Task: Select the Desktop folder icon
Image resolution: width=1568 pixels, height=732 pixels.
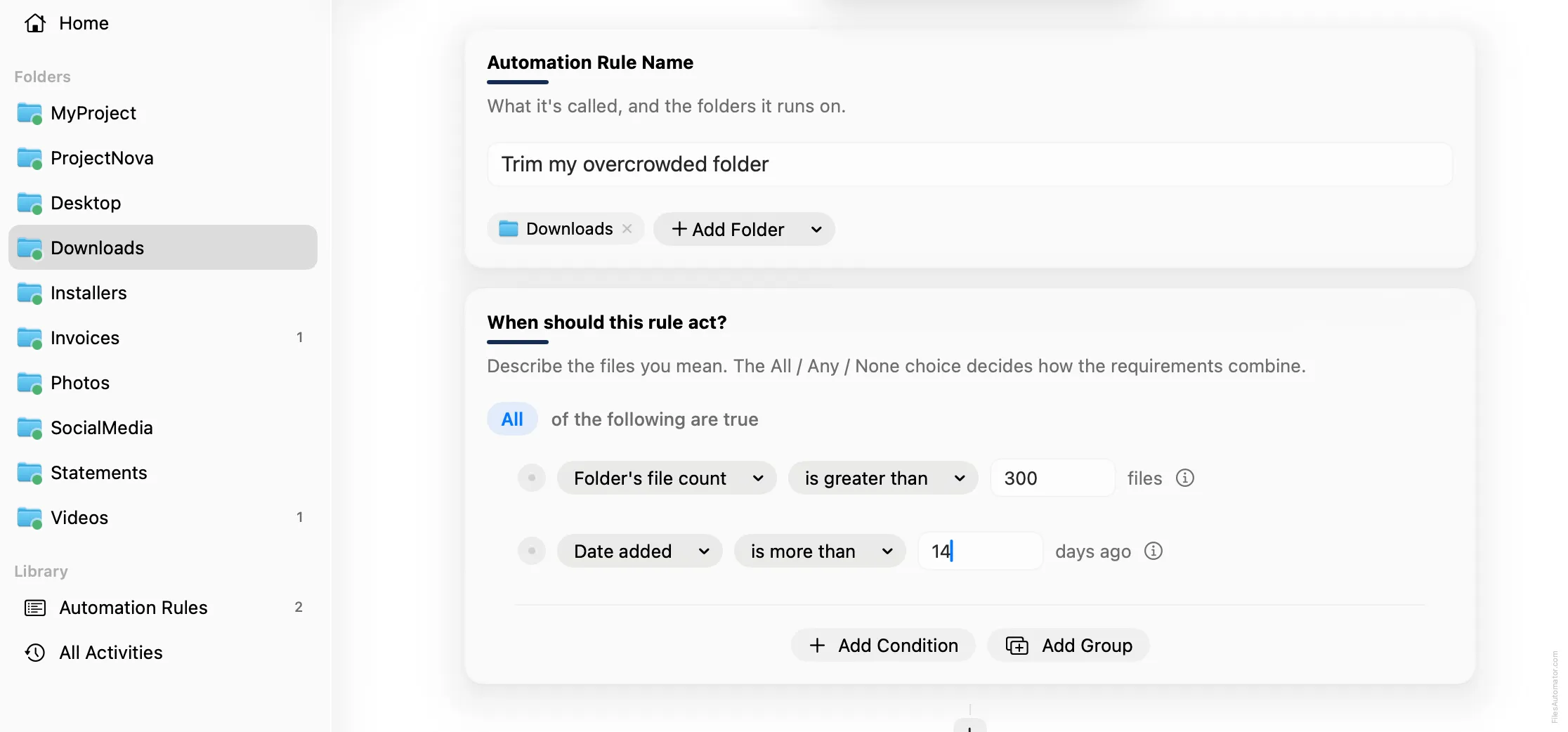Action: 30,203
